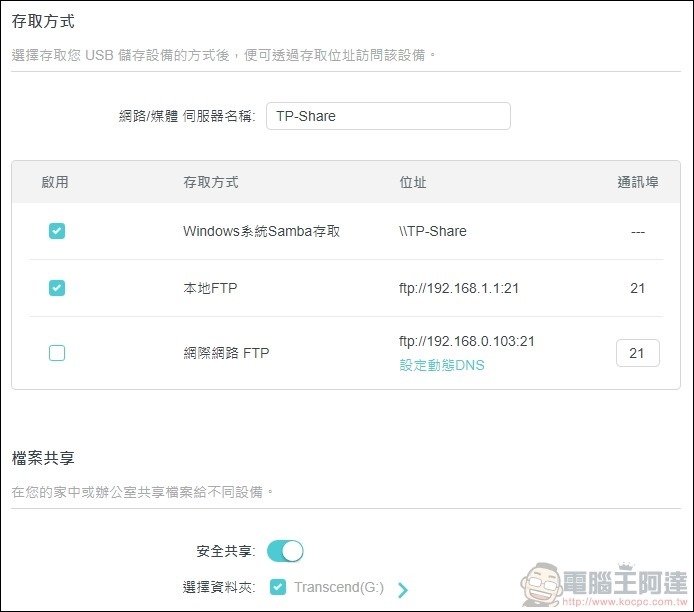Uncheck 本地FTP enable checkbox
The height and width of the screenshot is (612, 694).
(x=57, y=288)
